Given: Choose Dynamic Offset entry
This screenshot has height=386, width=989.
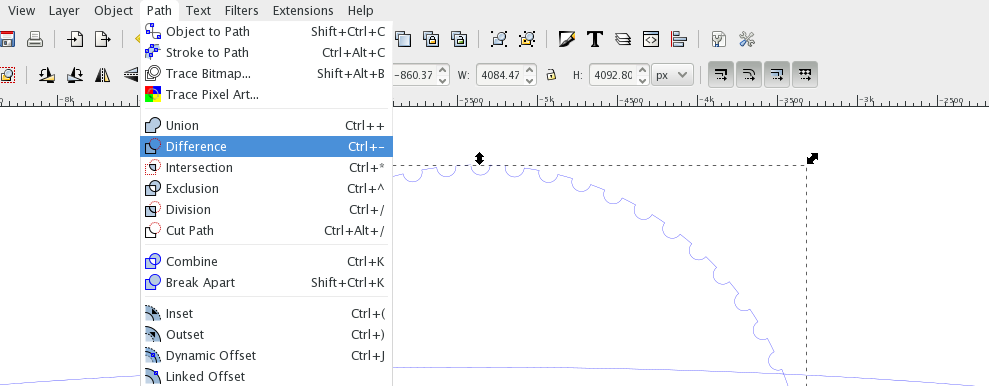Looking at the screenshot, I should pyautogui.click(x=266, y=355).
